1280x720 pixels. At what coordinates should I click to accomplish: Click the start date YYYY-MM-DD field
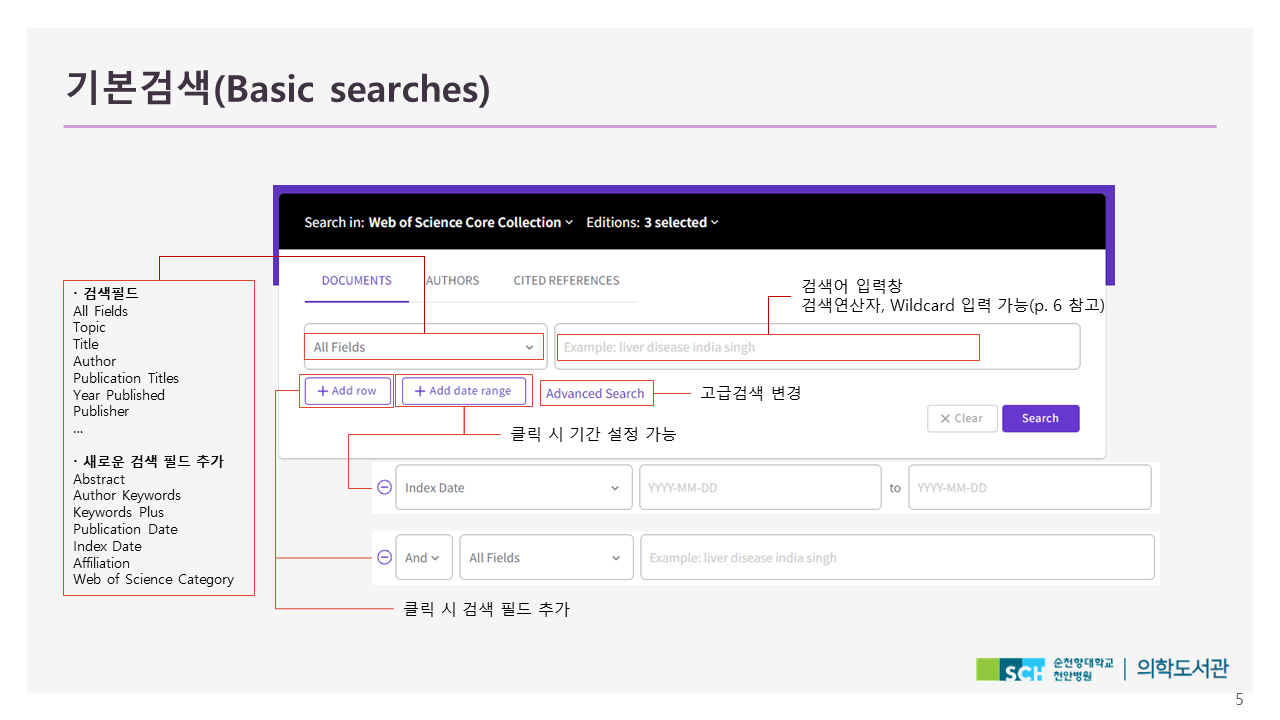pyautogui.click(x=760, y=488)
